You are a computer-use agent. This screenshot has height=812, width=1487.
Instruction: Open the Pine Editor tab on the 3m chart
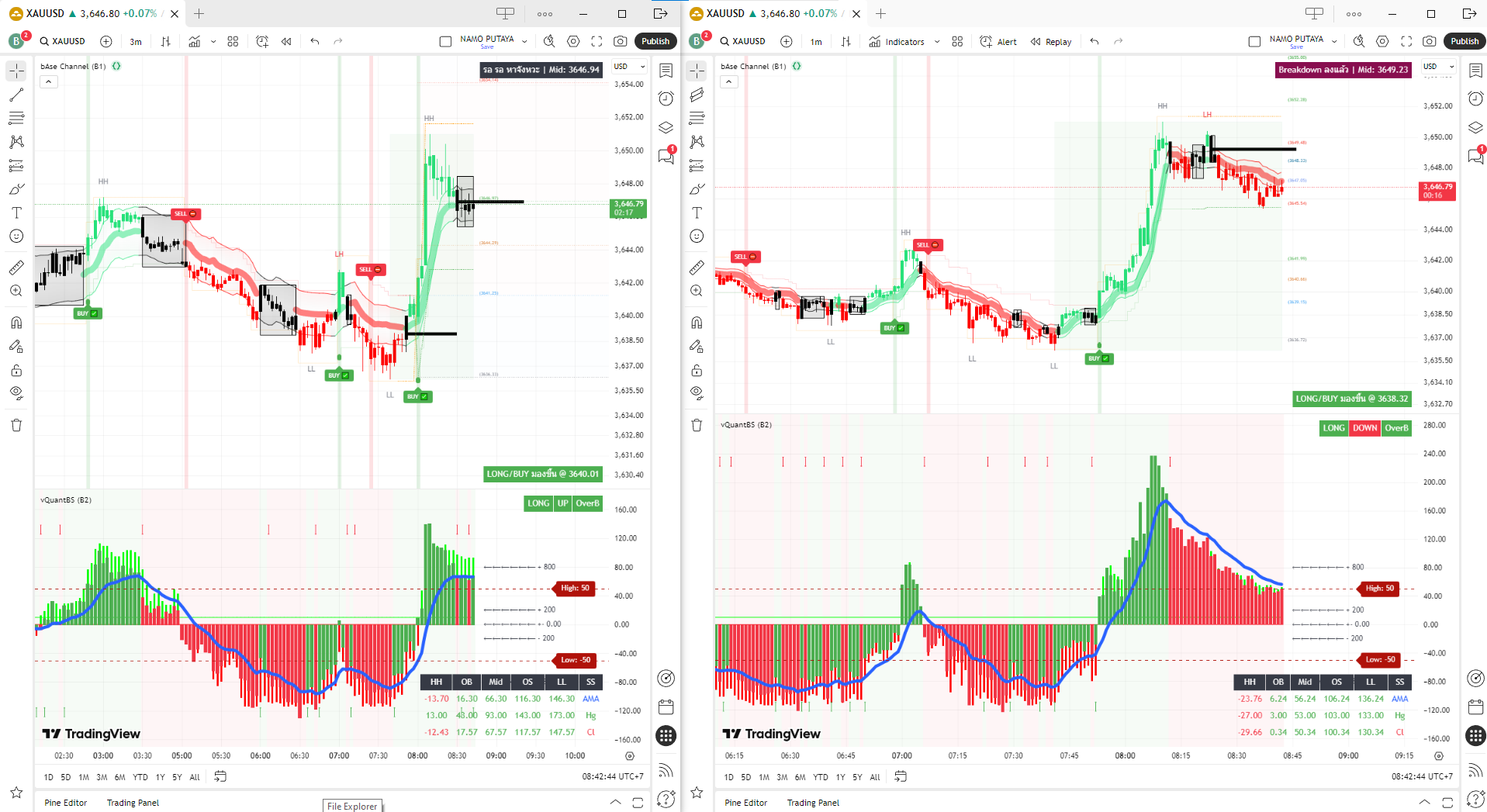[x=65, y=803]
